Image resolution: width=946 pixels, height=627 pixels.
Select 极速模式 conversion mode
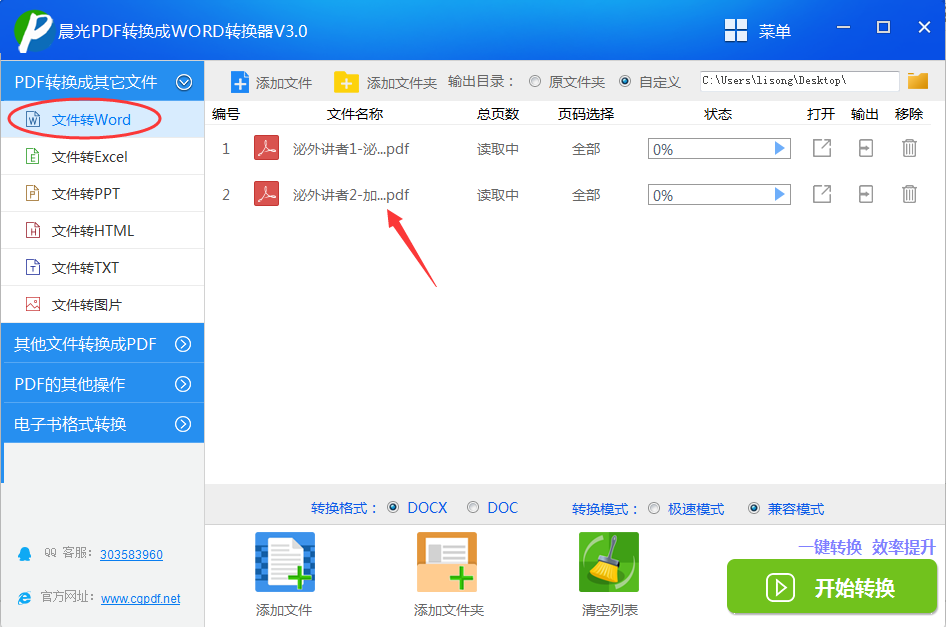[654, 509]
